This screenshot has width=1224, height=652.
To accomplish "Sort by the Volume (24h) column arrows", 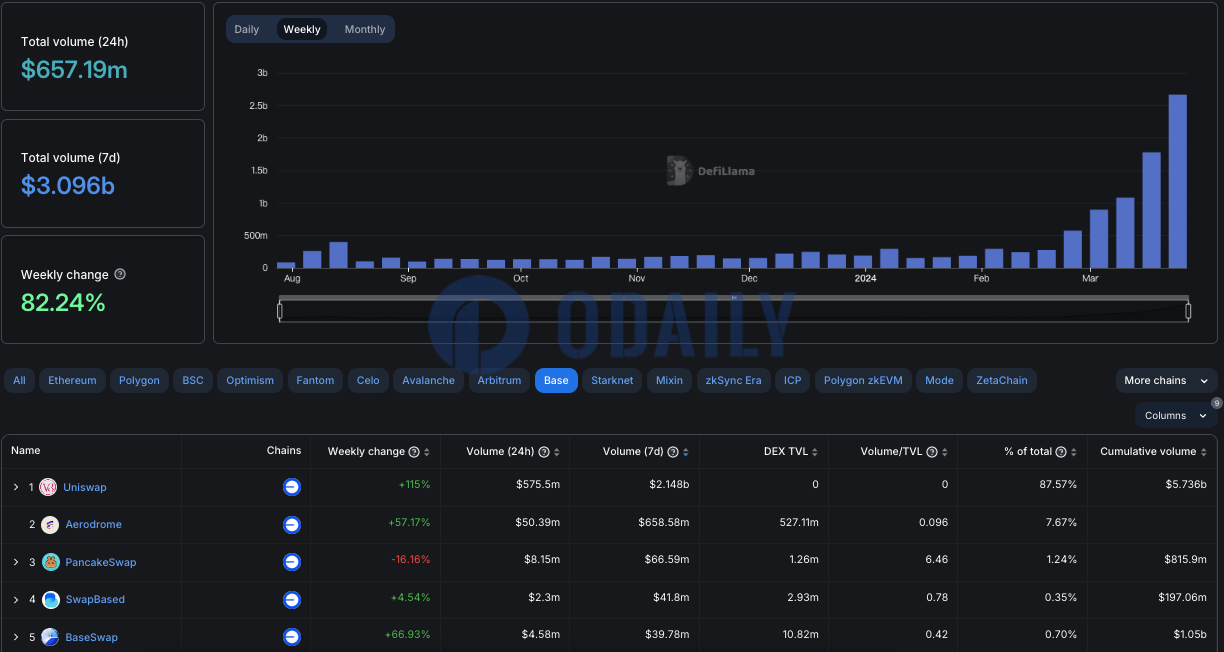I will [x=556, y=452].
